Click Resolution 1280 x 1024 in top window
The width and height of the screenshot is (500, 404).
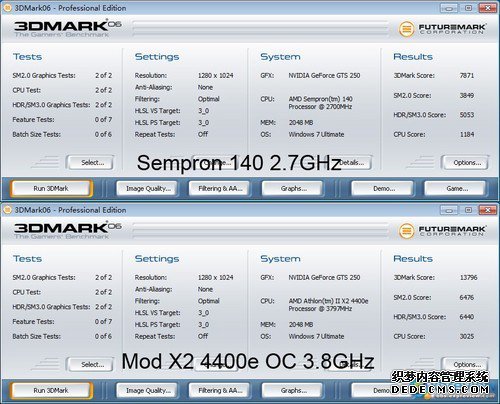(216, 76)
